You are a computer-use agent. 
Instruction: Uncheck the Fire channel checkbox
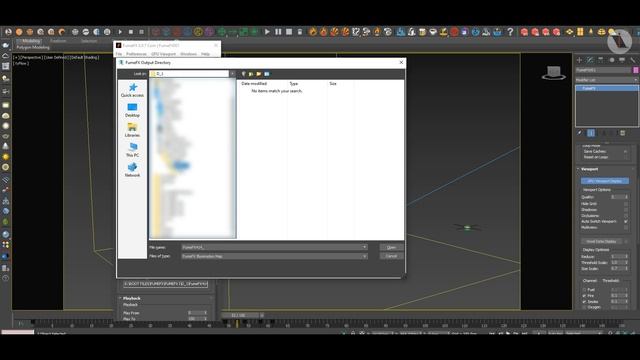[x=584, y=296]
